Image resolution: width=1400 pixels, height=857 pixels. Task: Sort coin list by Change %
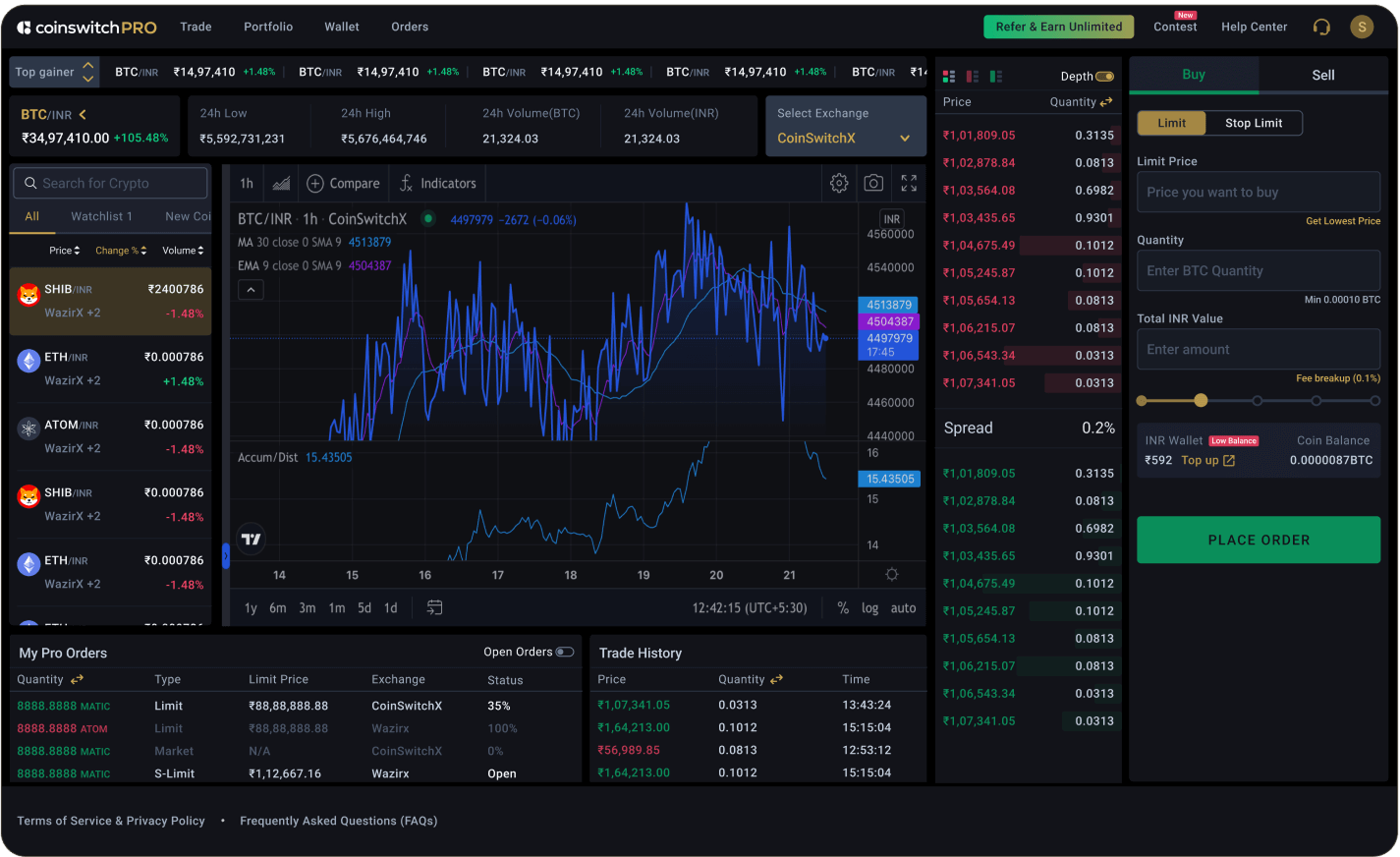[x=121, y=251]
